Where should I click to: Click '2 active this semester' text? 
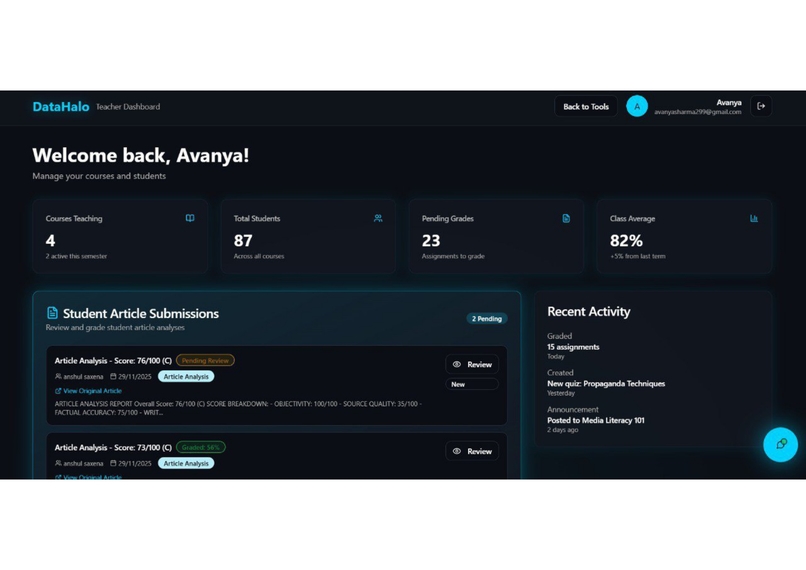76,256
